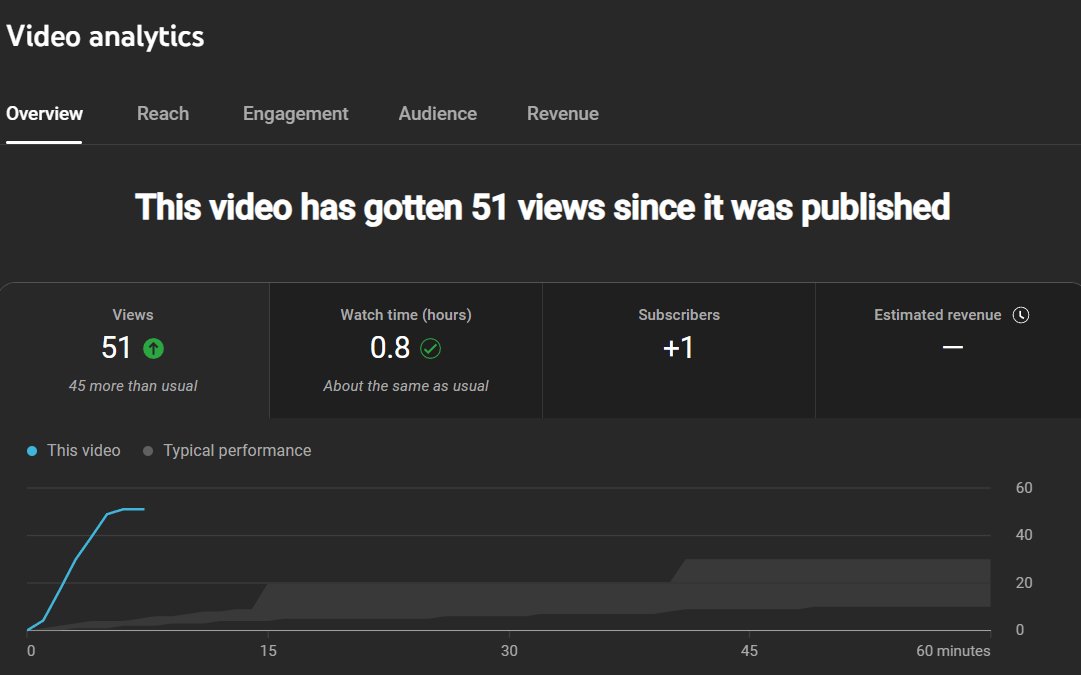Select the Views metric card
This screenshot has width=1081, height=675.
(x=134, y=350)
